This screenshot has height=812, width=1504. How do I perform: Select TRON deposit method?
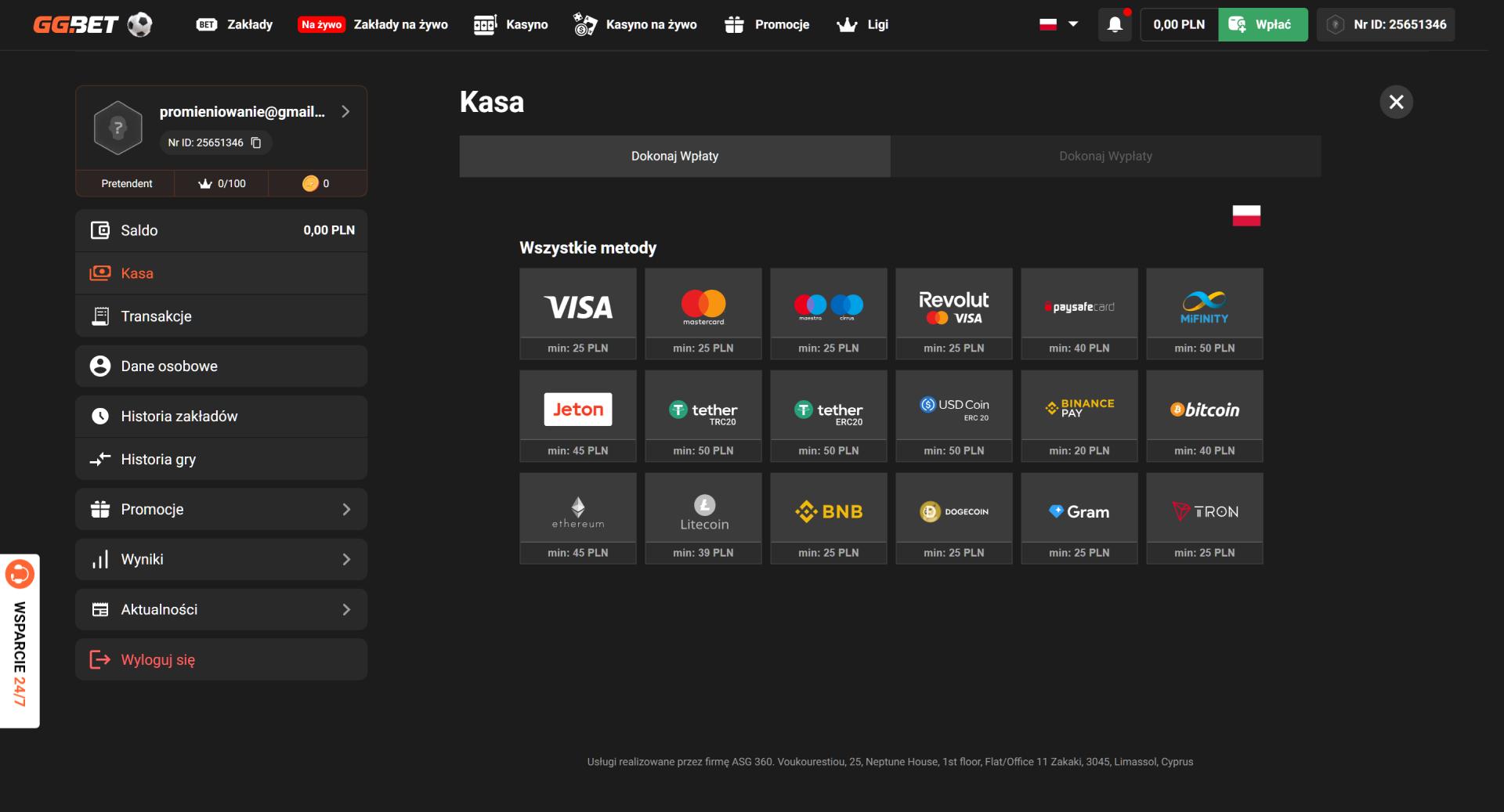point(1205,518)
